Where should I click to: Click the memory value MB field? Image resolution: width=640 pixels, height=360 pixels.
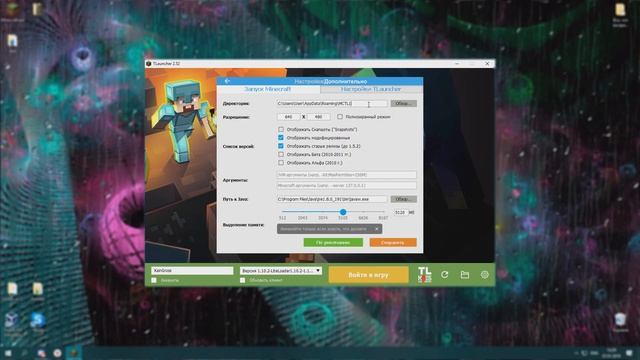[x=401, y=212]
